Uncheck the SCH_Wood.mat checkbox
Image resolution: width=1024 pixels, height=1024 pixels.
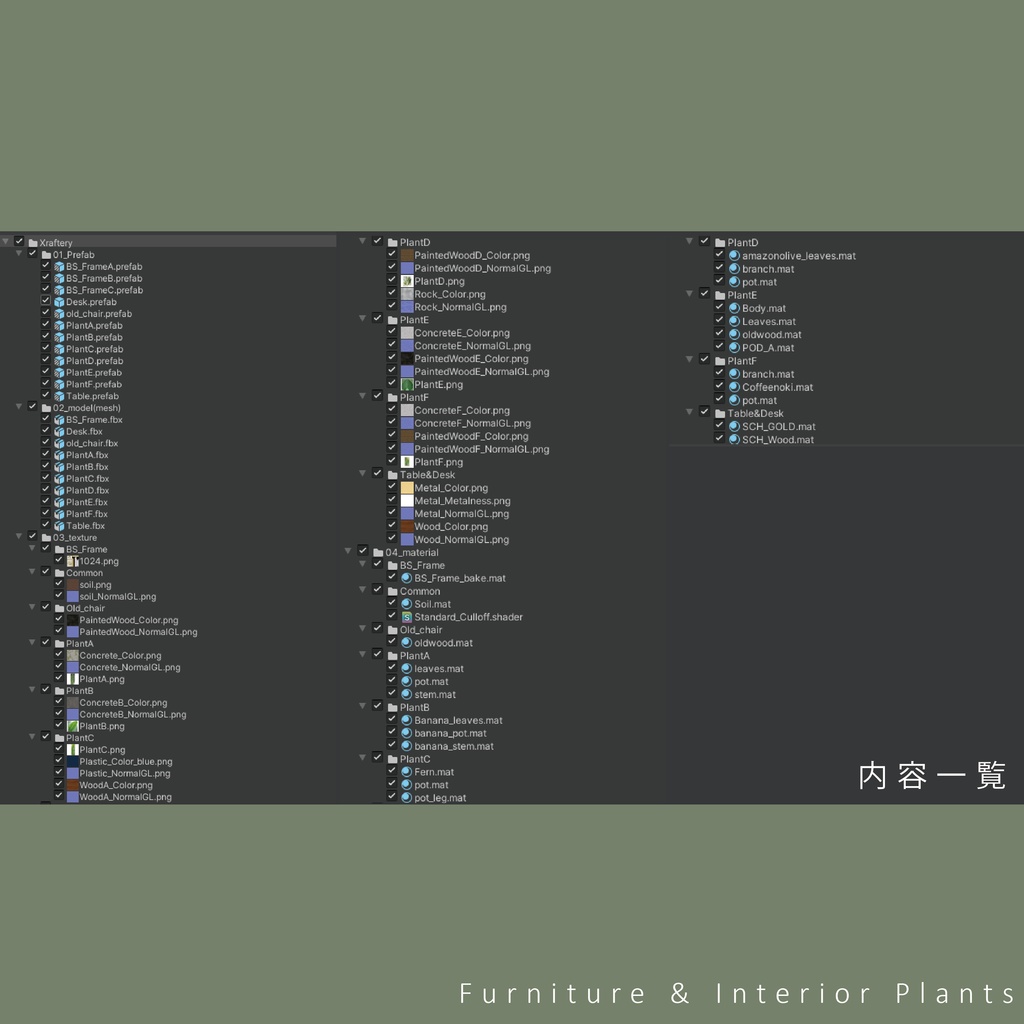[719, 439]
